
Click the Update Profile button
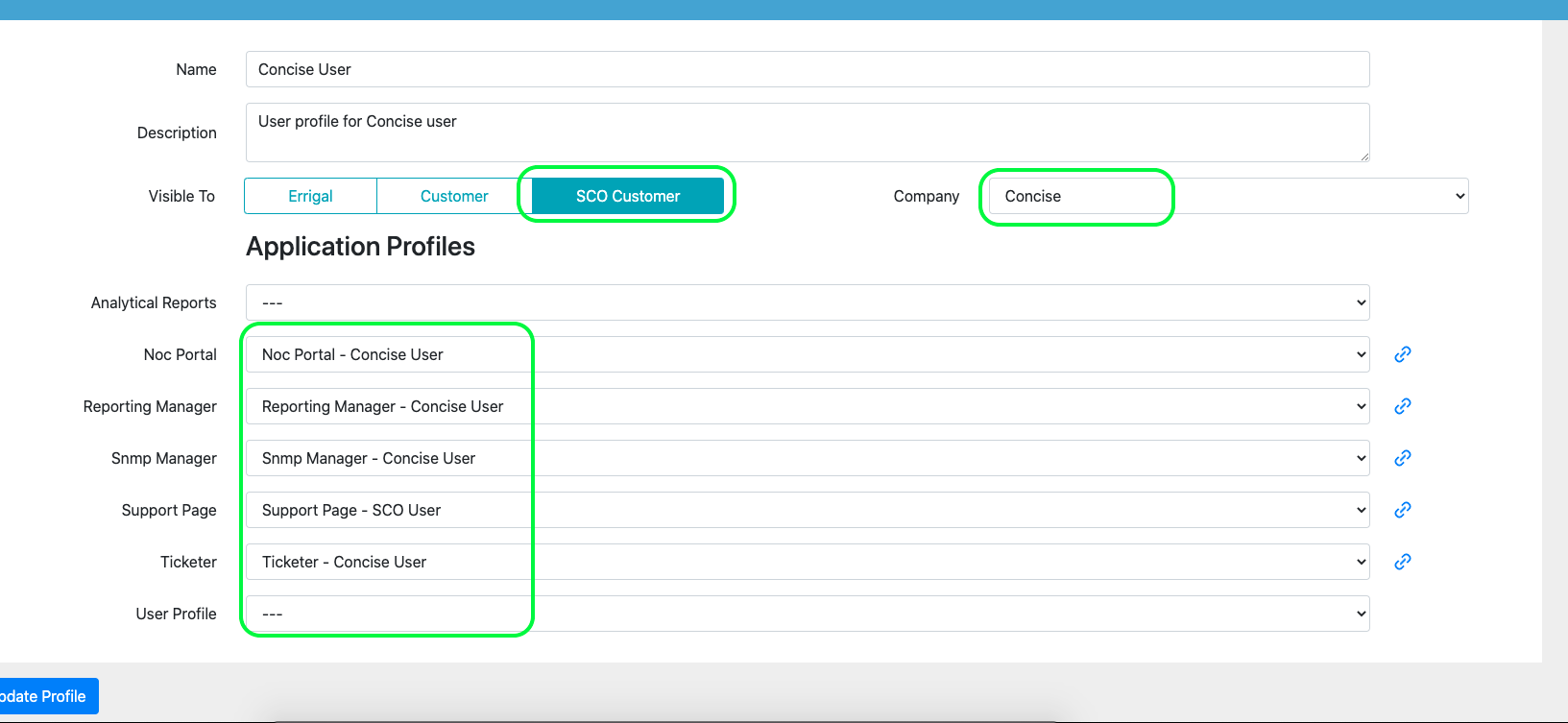tap(45, 696)
